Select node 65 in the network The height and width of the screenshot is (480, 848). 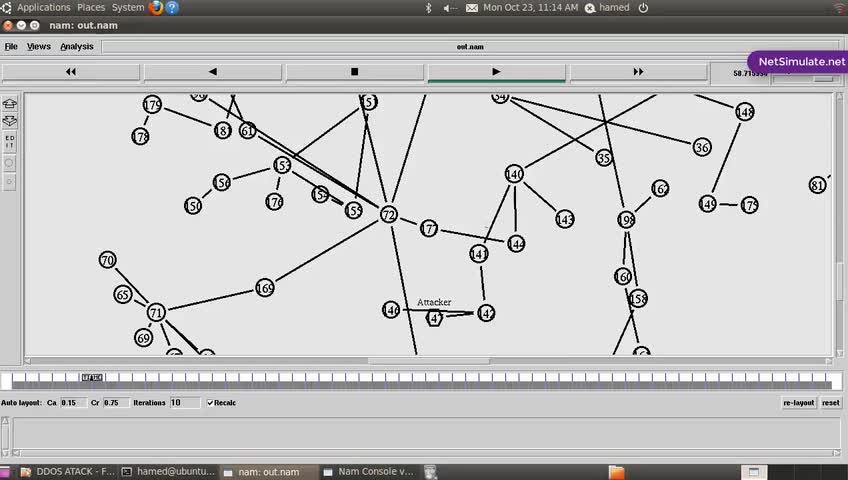coord(123,295)
